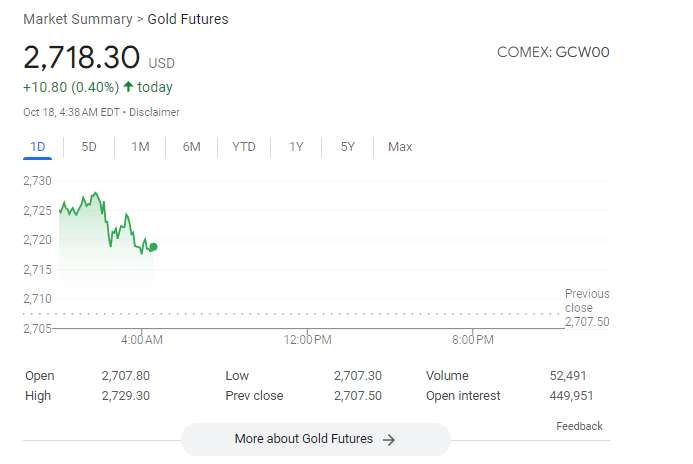Click the Market Summary breadcrumb link
Screen dimensions: 693x464
point(77,19)
